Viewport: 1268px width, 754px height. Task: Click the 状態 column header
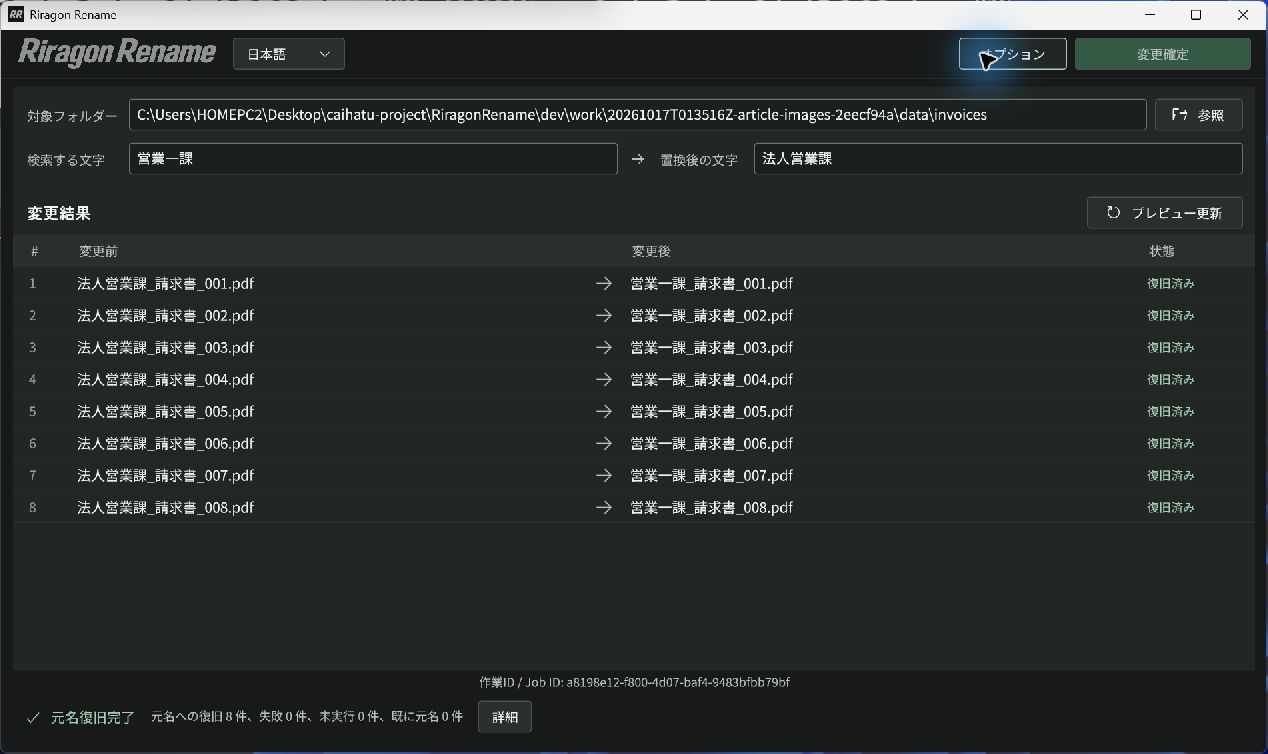1162,251
